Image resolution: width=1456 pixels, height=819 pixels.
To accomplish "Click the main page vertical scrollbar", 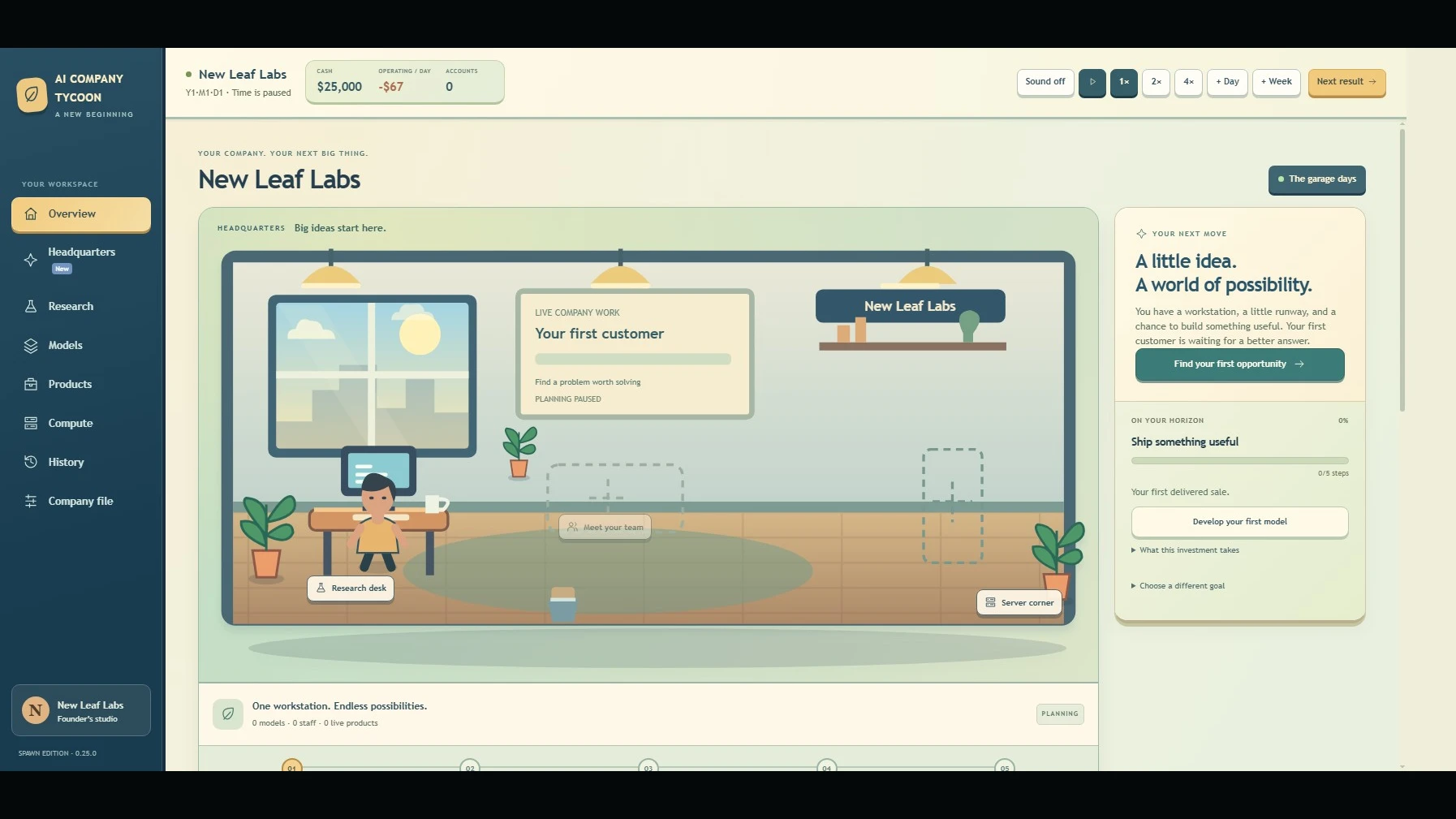I will click(x=1402, y=270).
